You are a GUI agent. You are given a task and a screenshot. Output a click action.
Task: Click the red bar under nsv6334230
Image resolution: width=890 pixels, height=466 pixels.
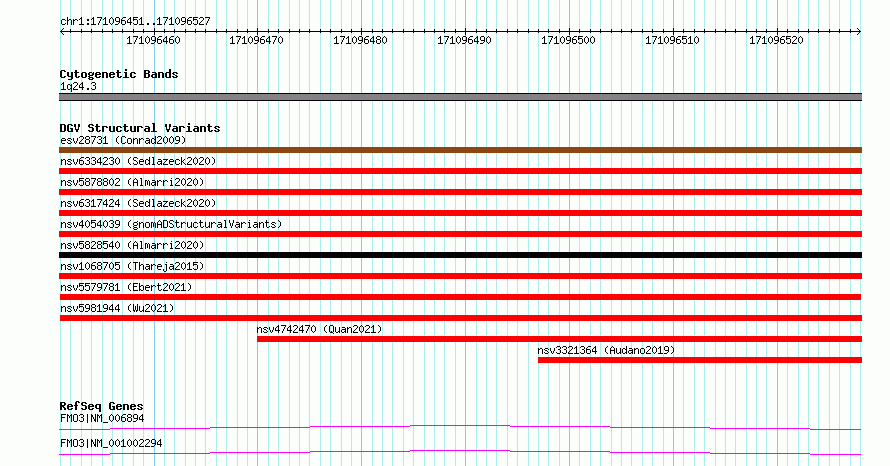460,171
